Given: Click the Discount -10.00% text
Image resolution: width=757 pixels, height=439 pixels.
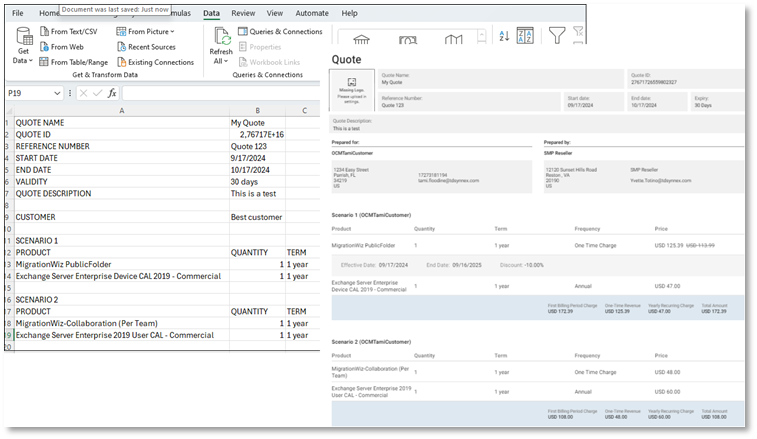Looking at the screenshot, I should click(521, 265).
